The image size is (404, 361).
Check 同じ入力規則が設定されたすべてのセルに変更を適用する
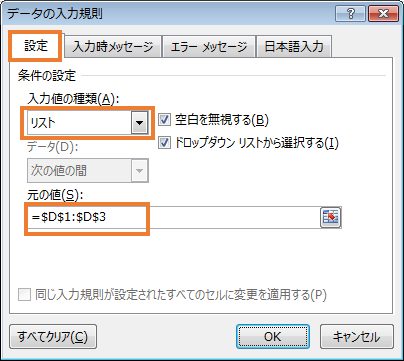point(24,295)
